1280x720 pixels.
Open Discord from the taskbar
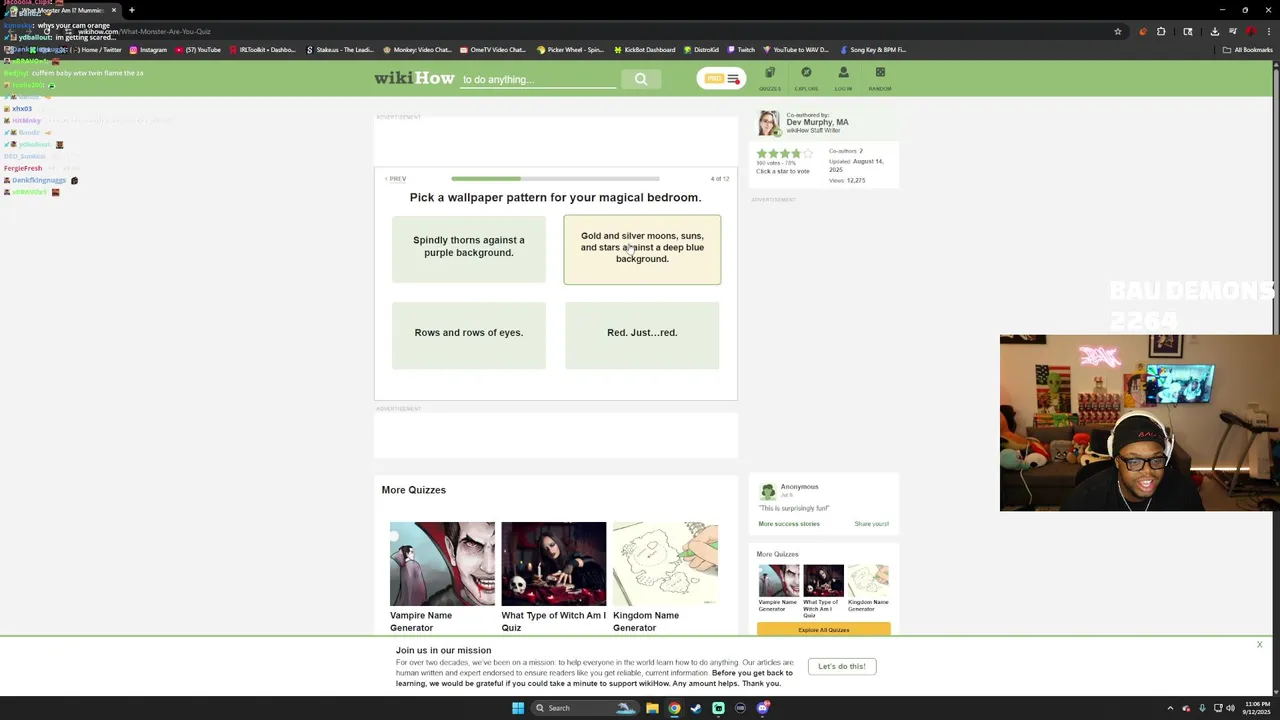pyautogui.click(x=762, y=708)
